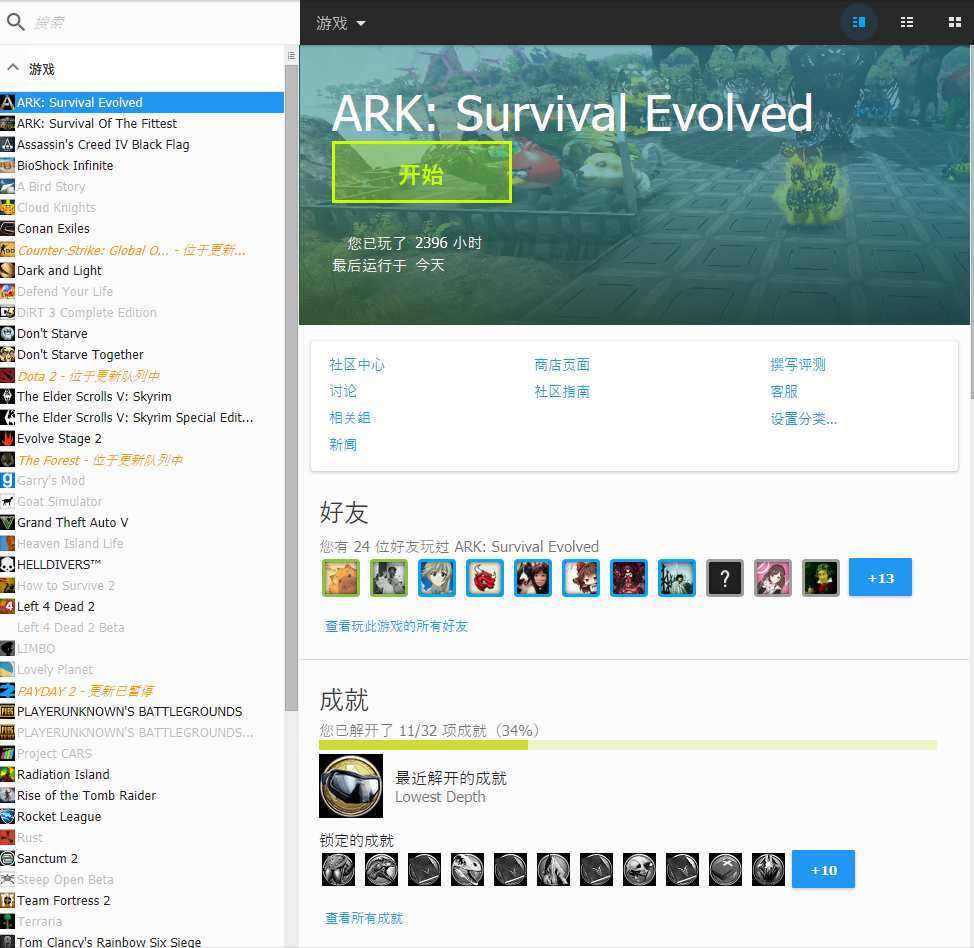Click the Sanctum 2 icon
Viewport: 974px width, 948px height.
(x=7, y=859)
